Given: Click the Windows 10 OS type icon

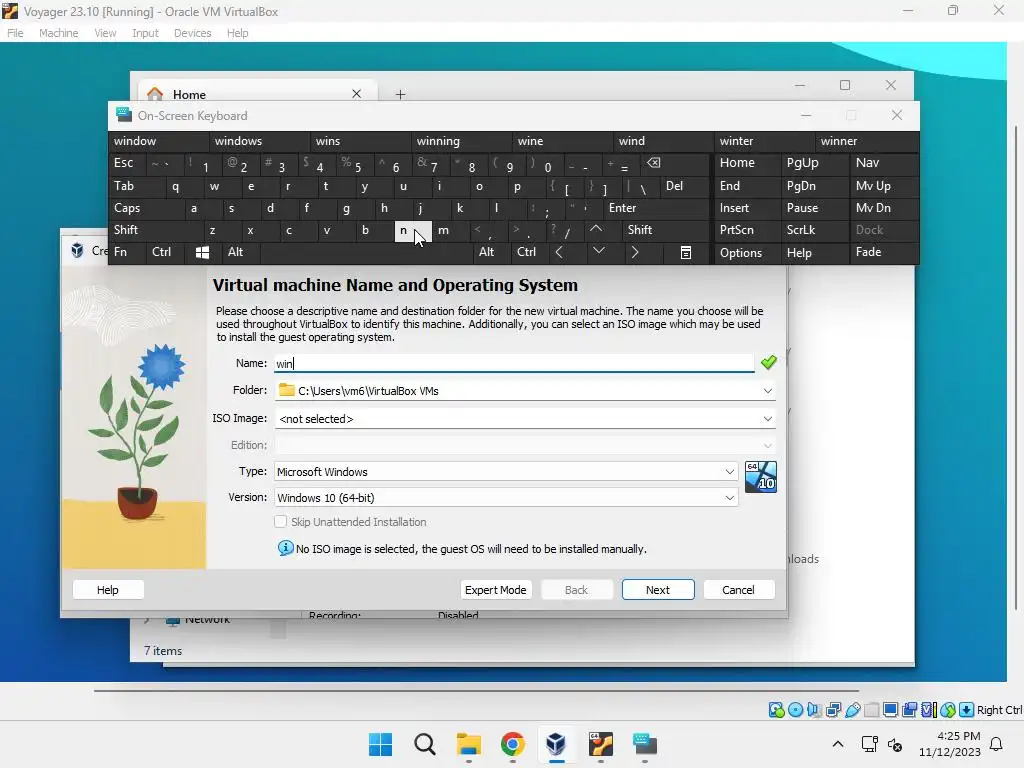Looking at the screenshot, I should coord(761,477).
